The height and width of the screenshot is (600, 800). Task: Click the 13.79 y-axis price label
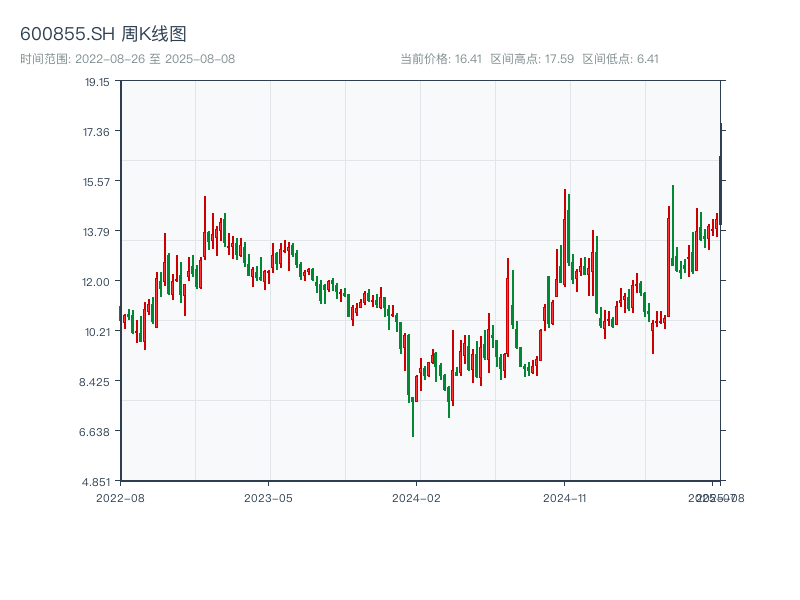tap(97, 231)
